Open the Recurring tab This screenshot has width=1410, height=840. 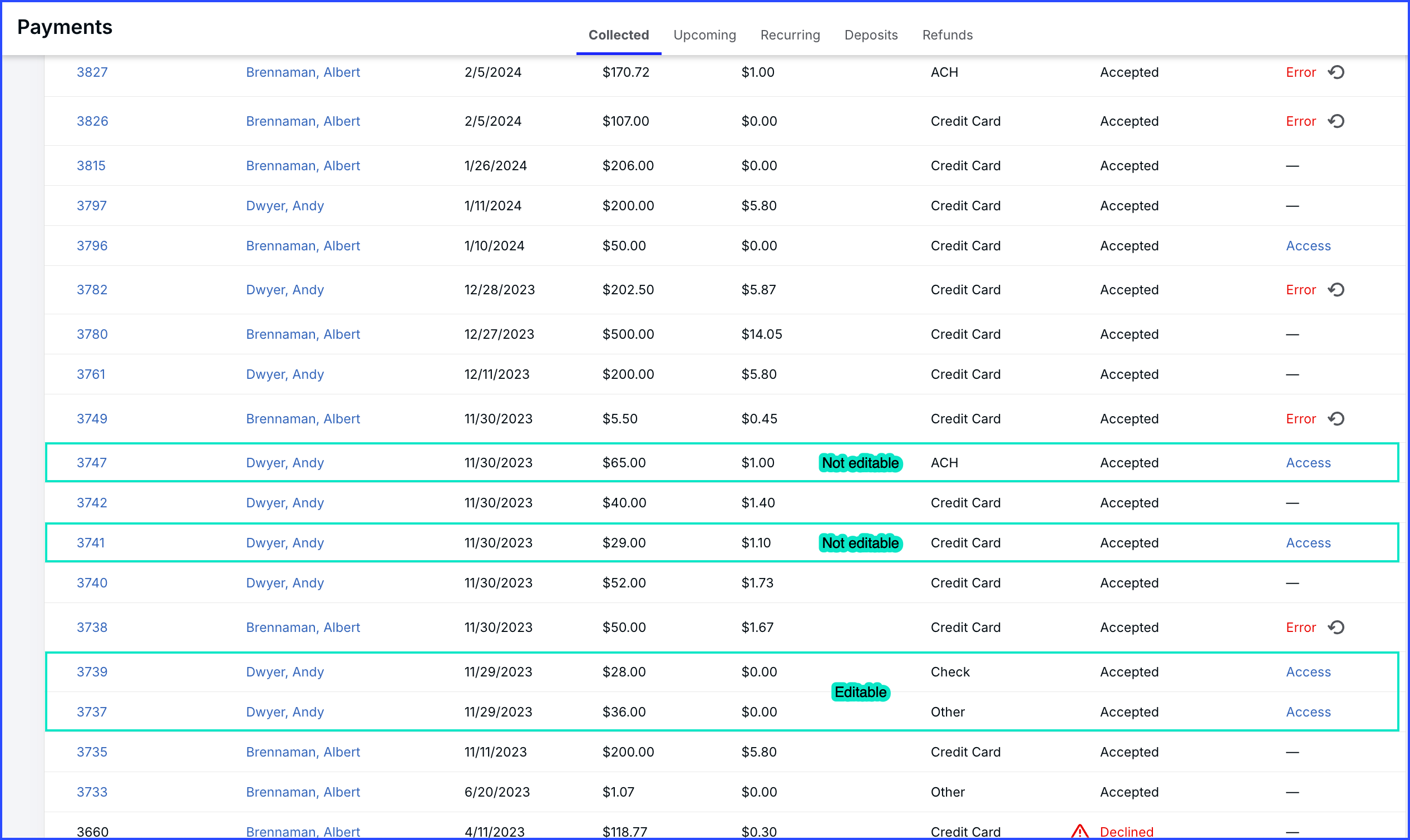click(790, 35)
